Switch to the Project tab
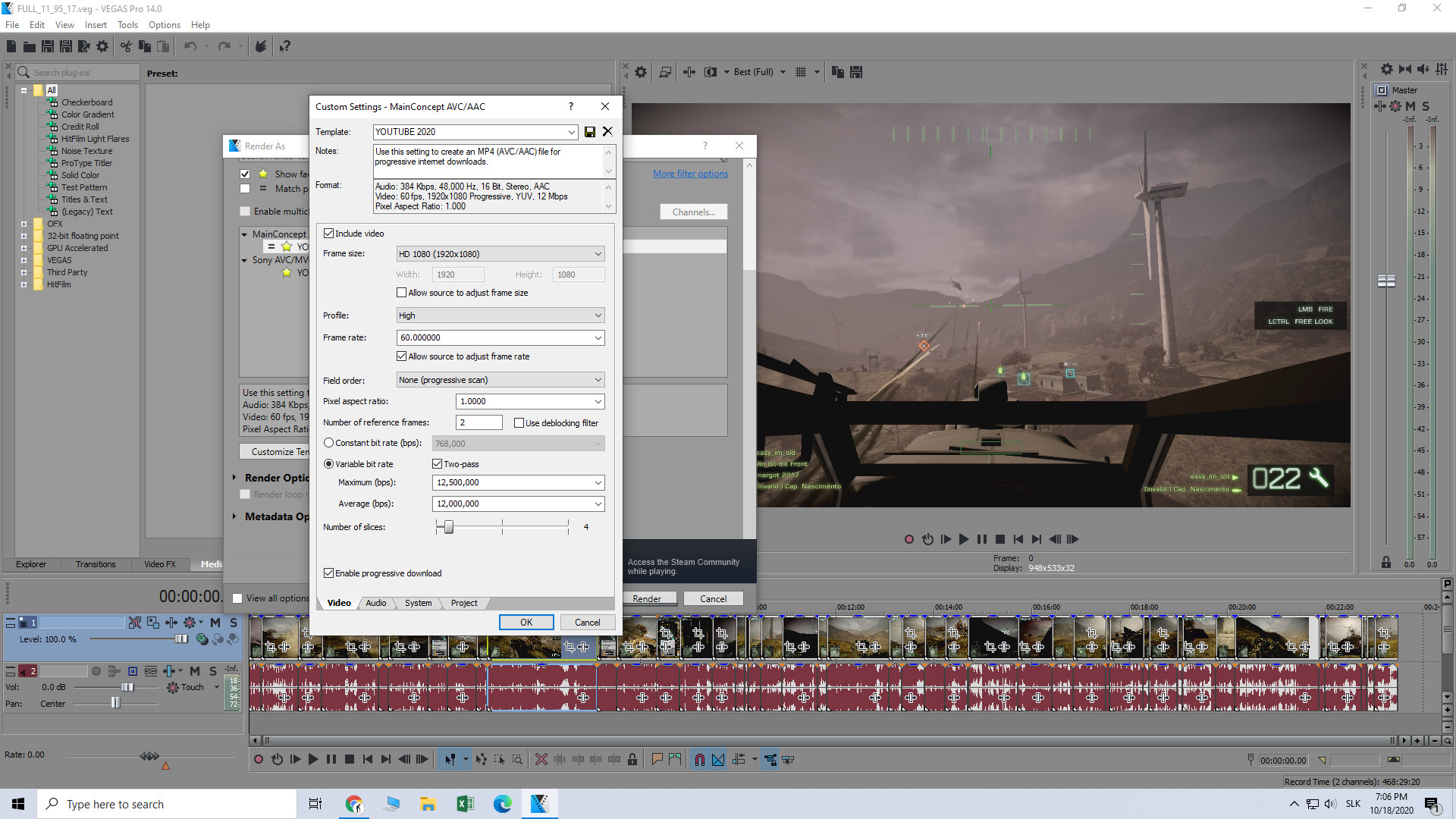The height and width of the screenshot is (819, 1456). (x=464, y=603)
